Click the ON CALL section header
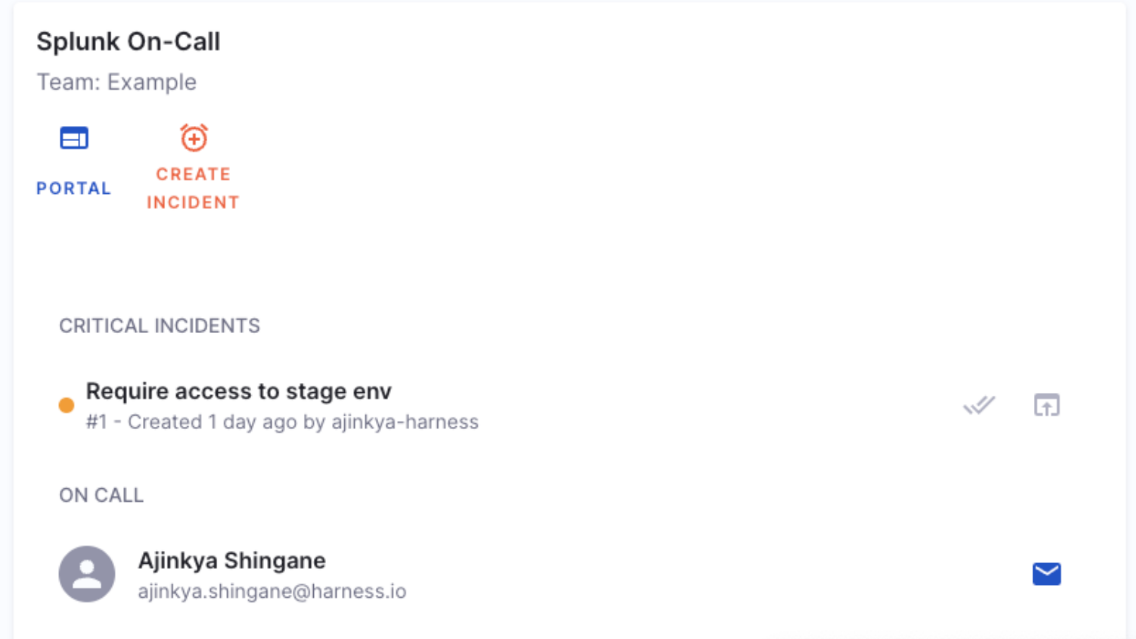1136x639 pixels. point(101,495)
